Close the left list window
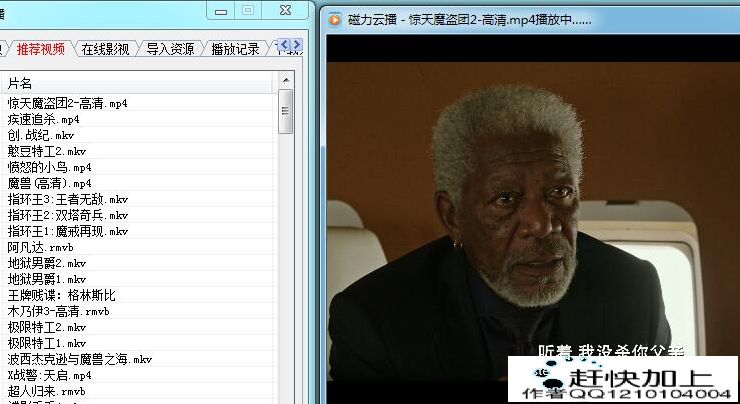740x404 pixels. [x=286, y=10]
